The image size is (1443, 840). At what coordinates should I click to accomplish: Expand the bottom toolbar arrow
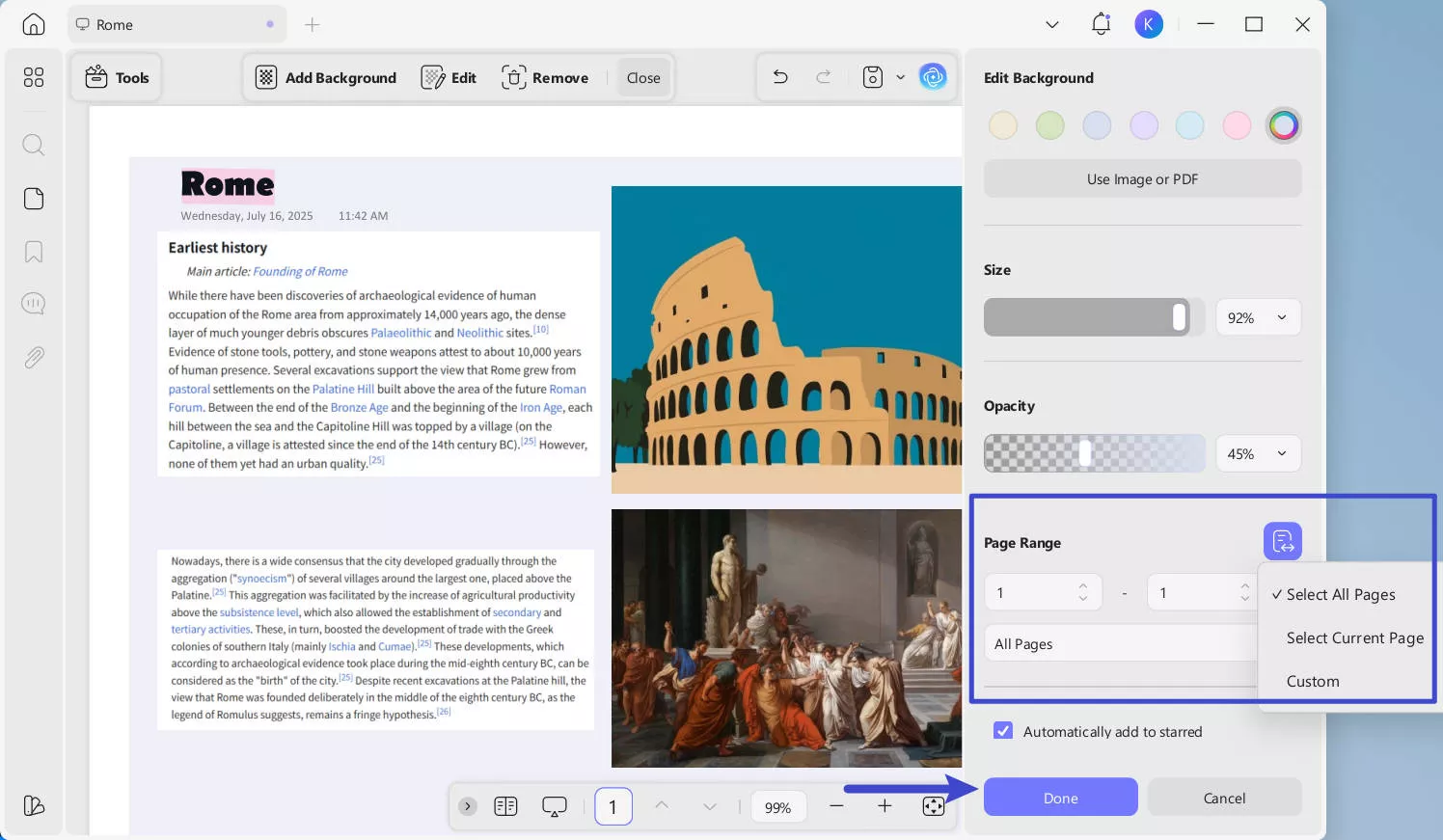point(468,806)
